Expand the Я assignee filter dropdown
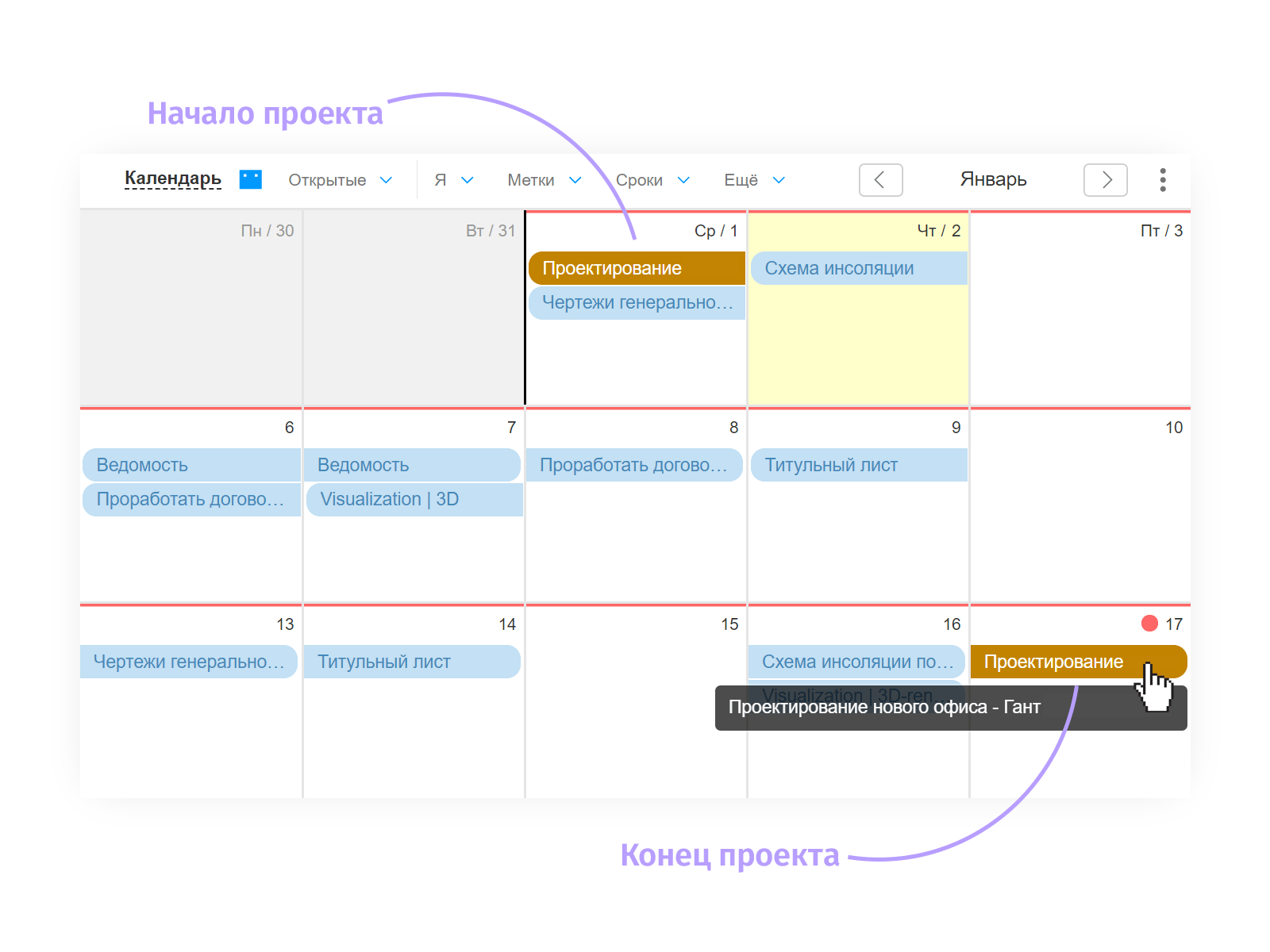Screen dimensions: 1270x952 [454, 180]
